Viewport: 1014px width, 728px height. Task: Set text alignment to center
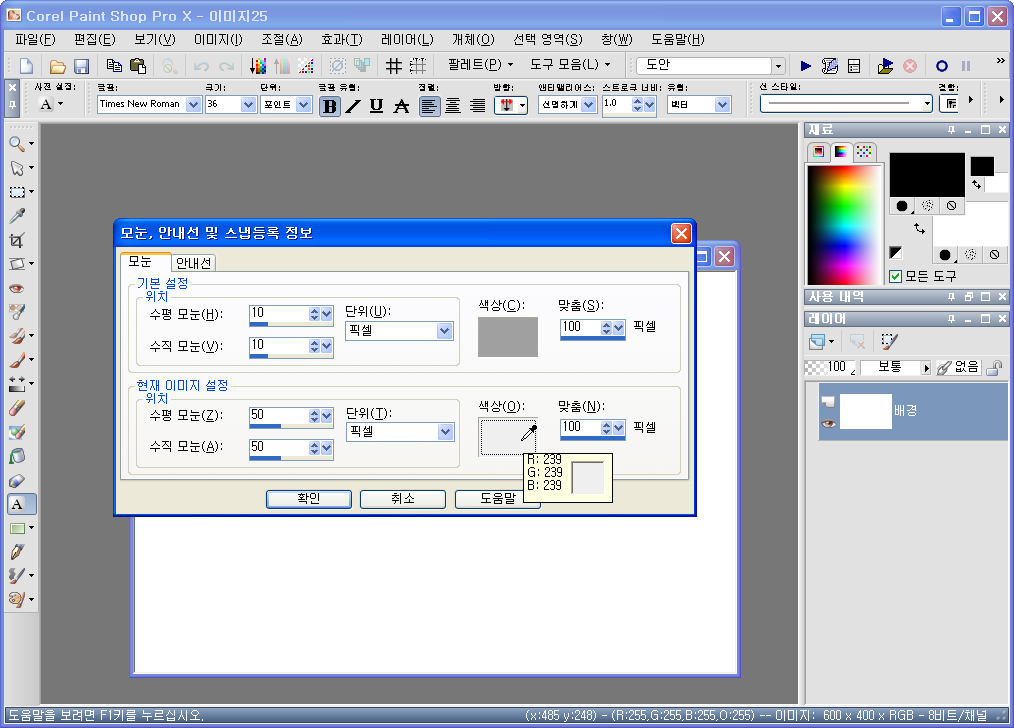[453, 105]
